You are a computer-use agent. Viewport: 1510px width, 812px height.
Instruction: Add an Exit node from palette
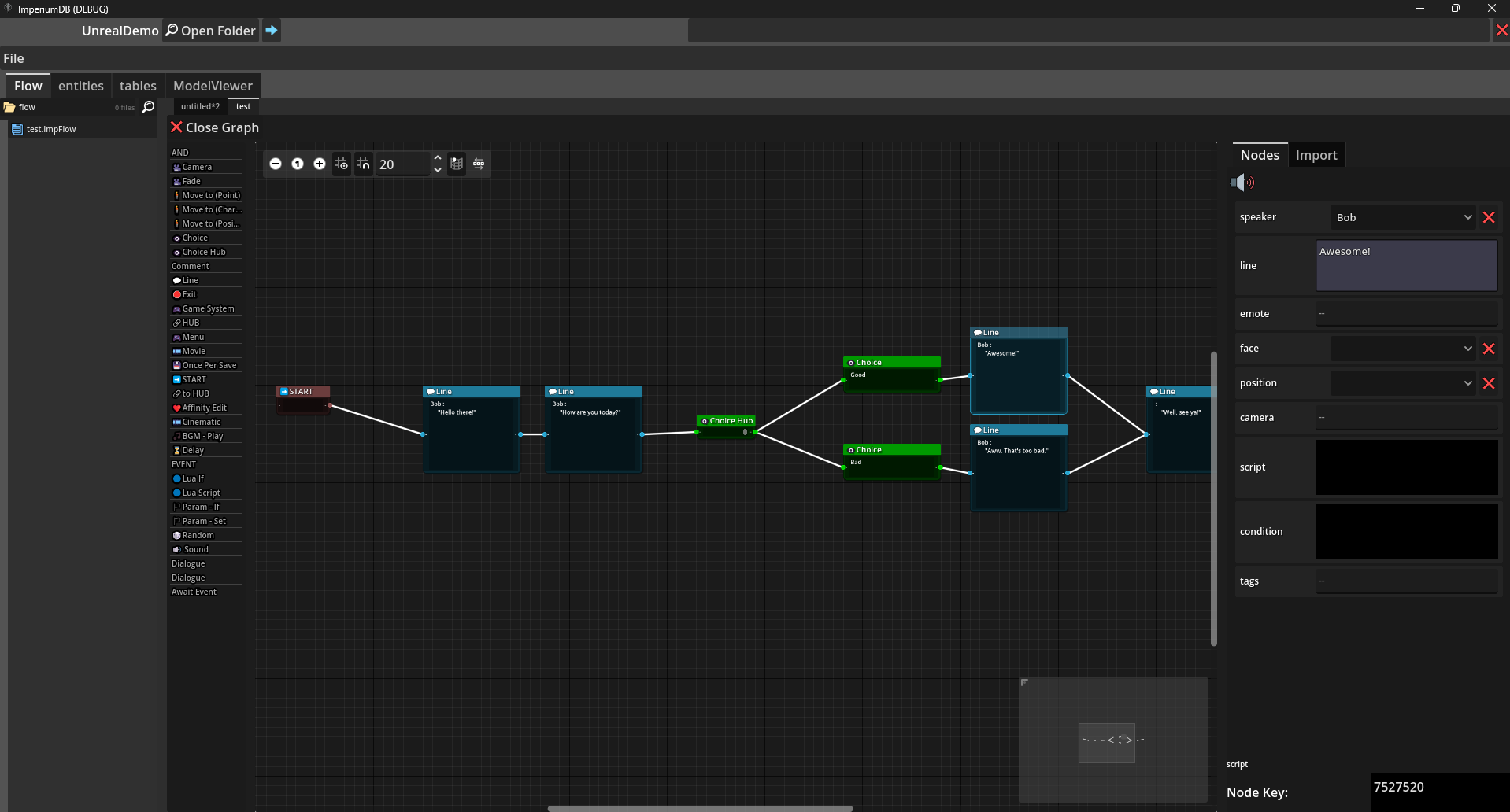[x=206, y=294]
